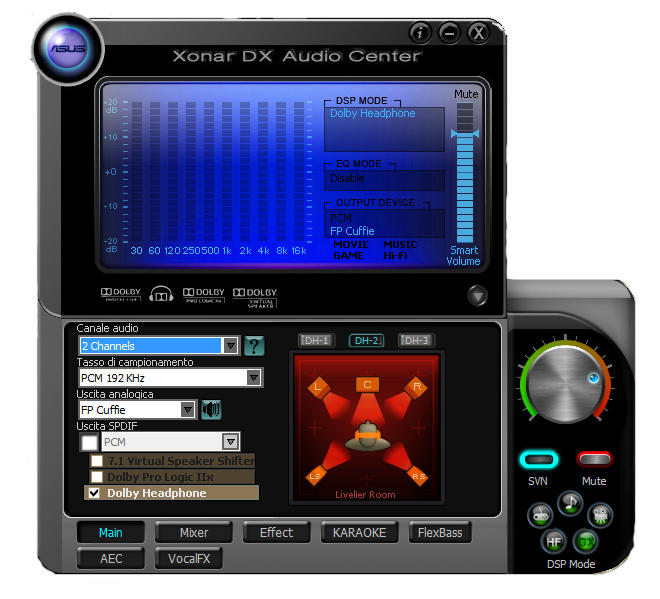The image size is (660, 599).
Task: Select the DH-3 room mode
Action: point(416,340)
